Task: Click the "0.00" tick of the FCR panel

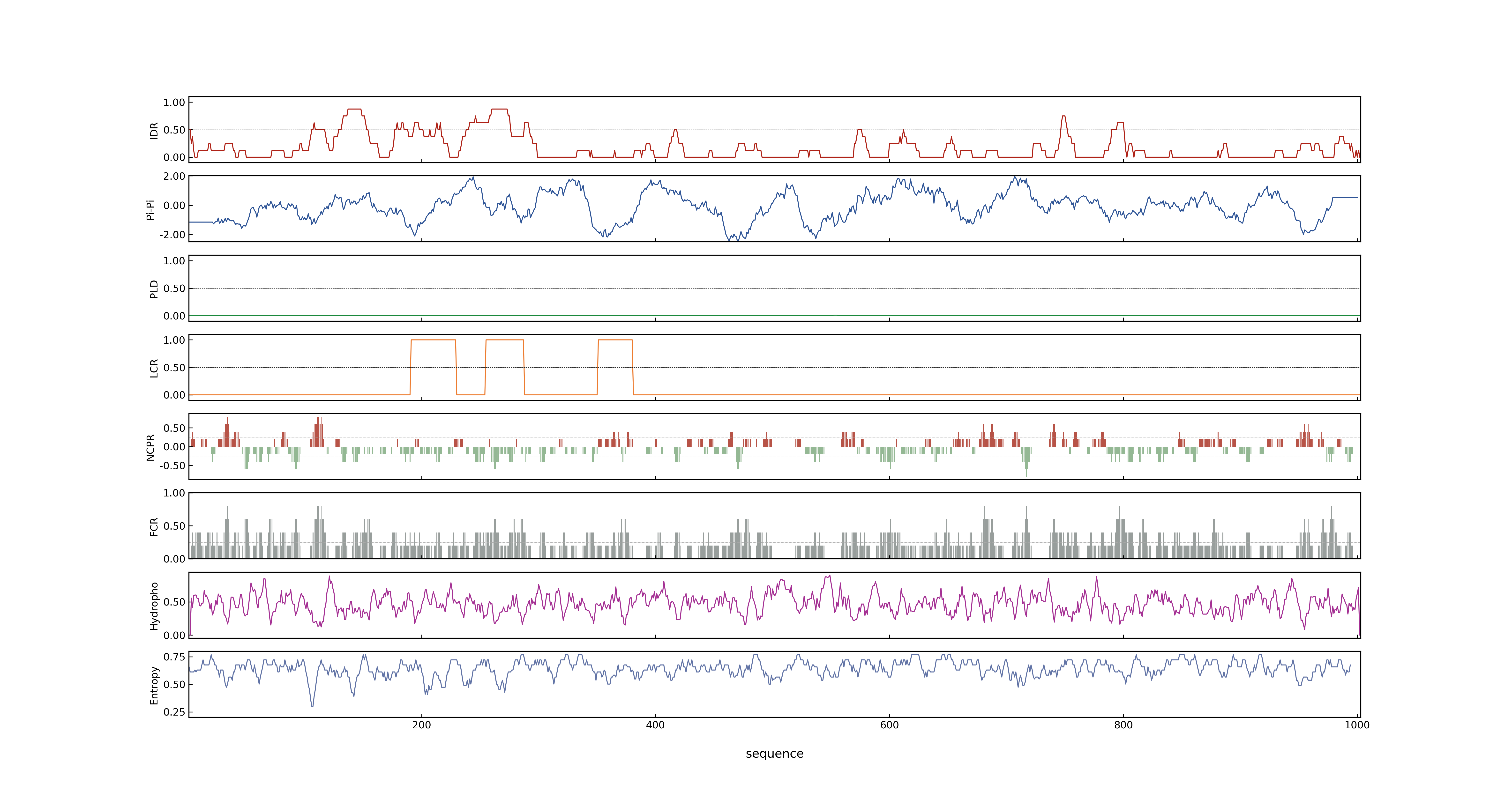Action: click(x=174, y=559)
